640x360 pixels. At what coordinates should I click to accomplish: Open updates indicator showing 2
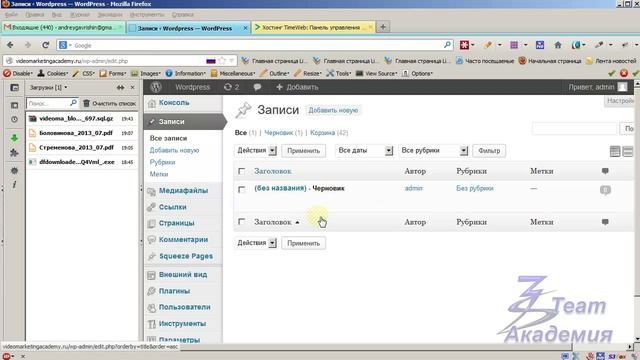pyautogui.click(x=231, y=87)
